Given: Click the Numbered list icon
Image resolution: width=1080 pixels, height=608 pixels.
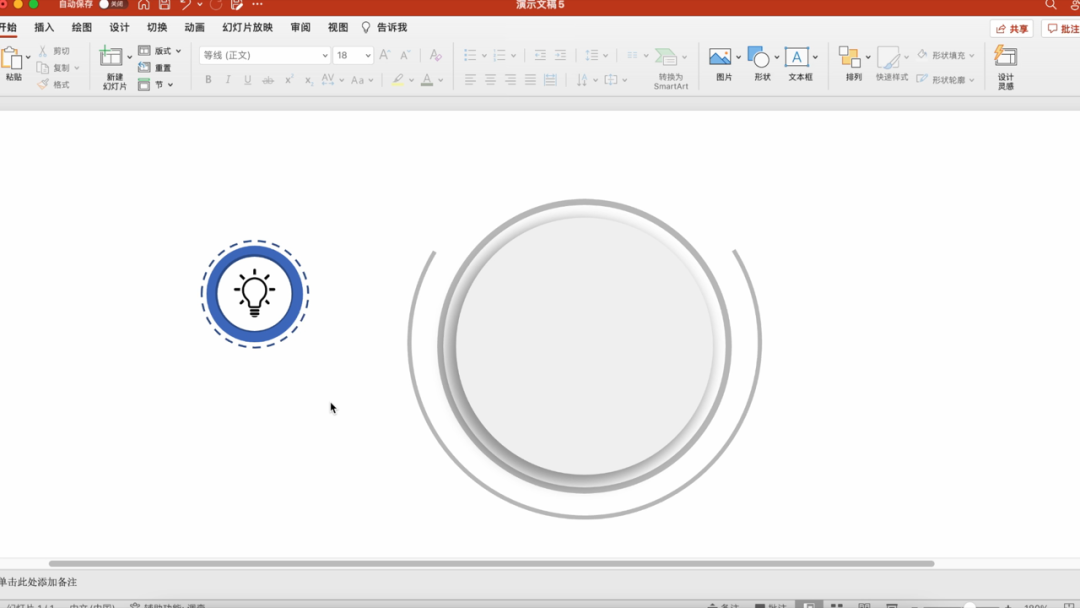Looking at the screenshot, I should pos(499,55).
